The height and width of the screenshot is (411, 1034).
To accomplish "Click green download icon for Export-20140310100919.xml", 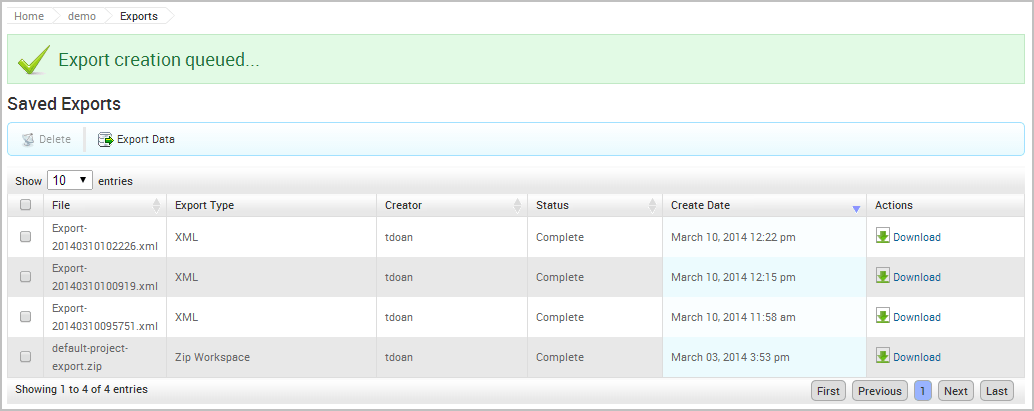I will [x=882, y=276].
